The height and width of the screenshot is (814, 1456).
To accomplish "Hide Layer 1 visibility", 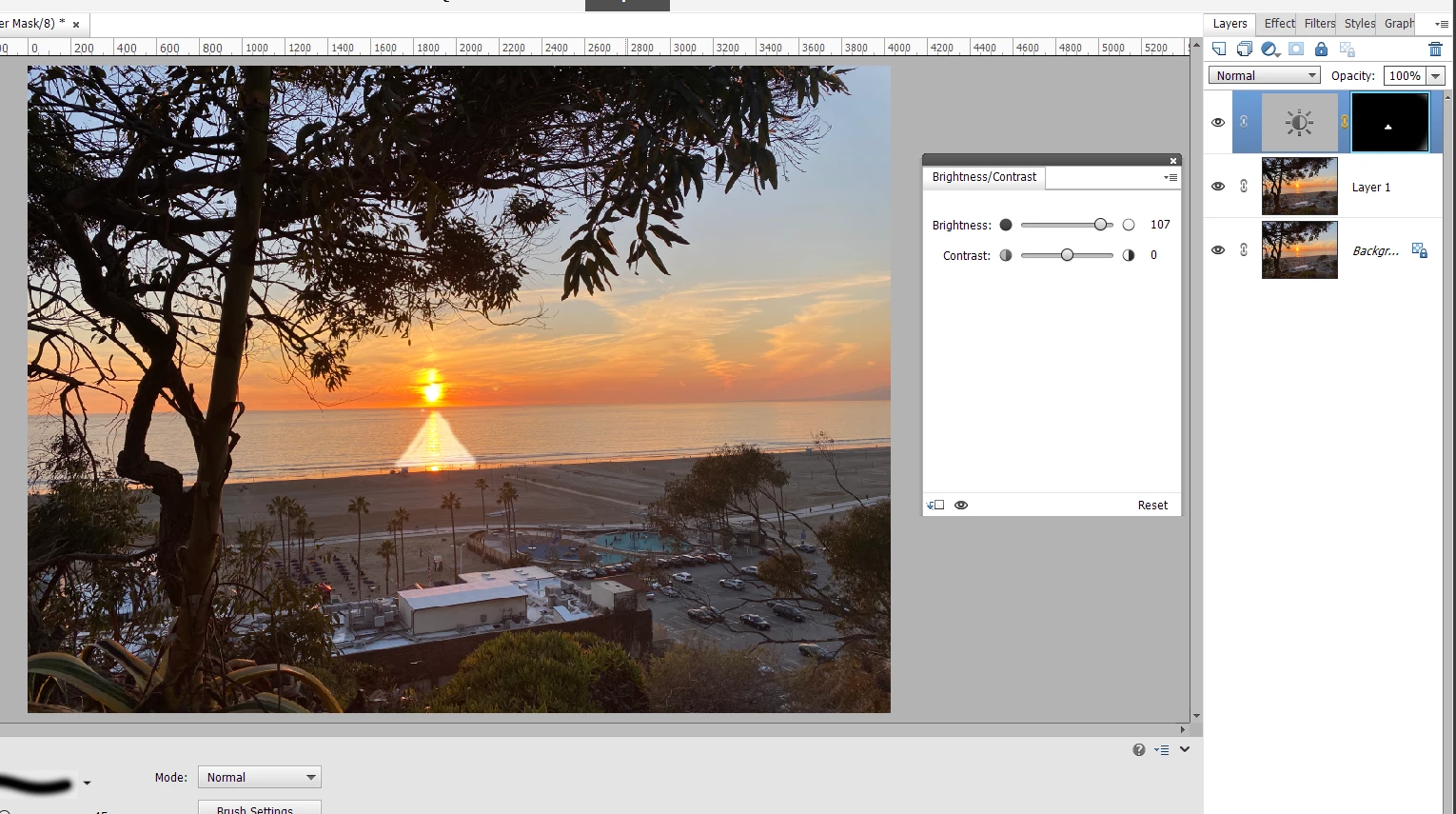I will pyautogui.click(x=1218, y=187).
